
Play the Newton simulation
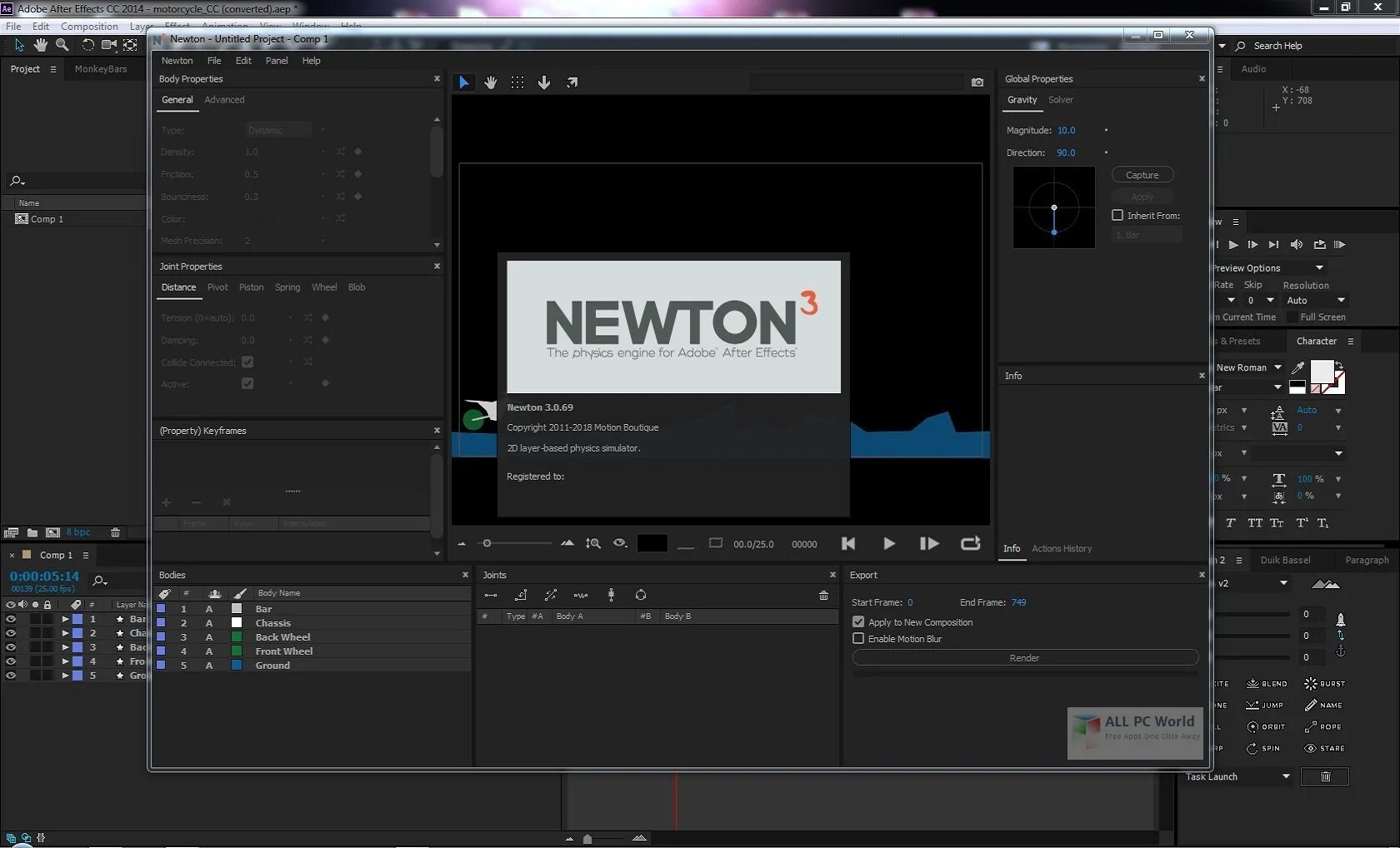click(889, 543)
